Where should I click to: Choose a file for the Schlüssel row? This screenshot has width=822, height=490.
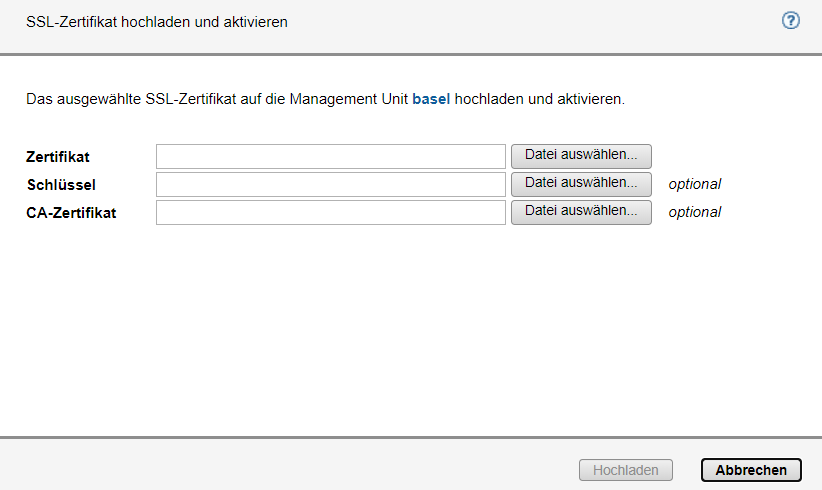coord(581,184)
